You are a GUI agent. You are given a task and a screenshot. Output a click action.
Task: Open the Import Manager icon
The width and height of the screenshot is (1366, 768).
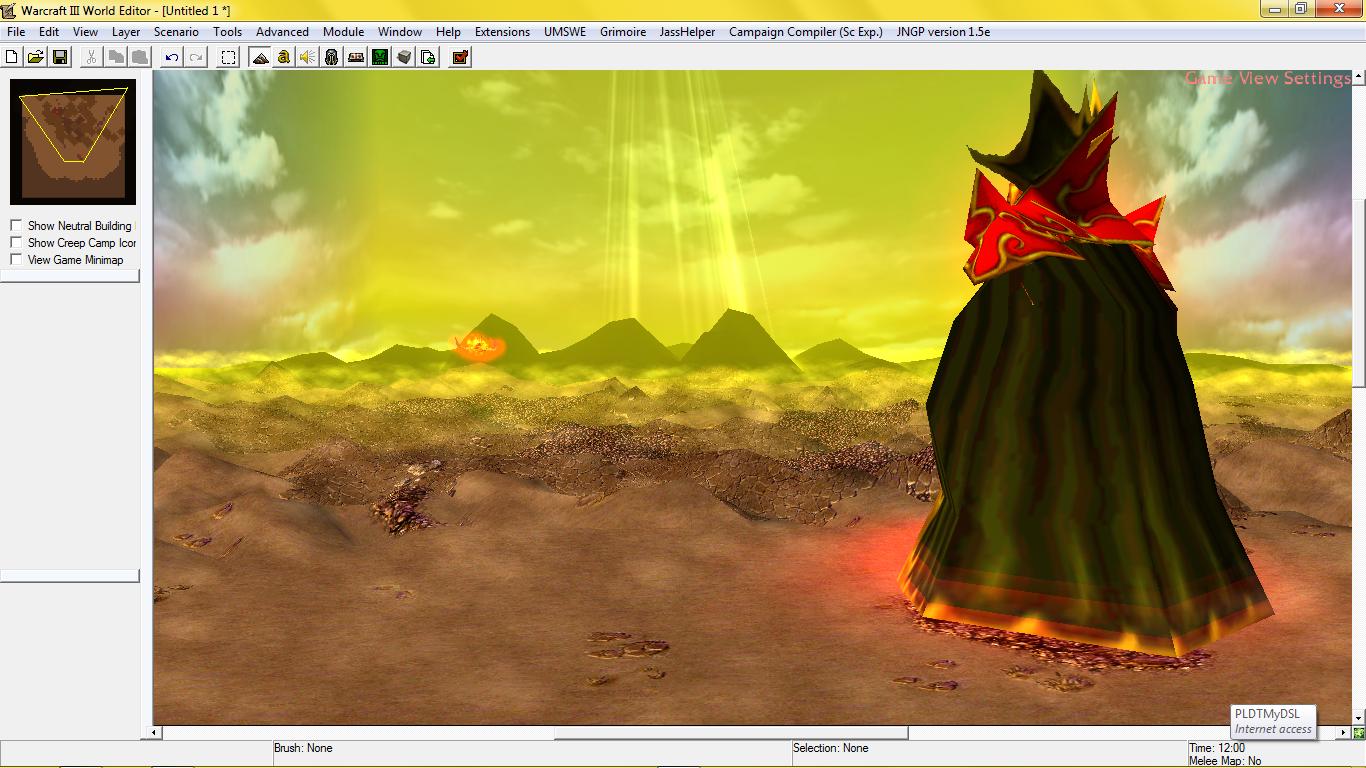point(428,58)
